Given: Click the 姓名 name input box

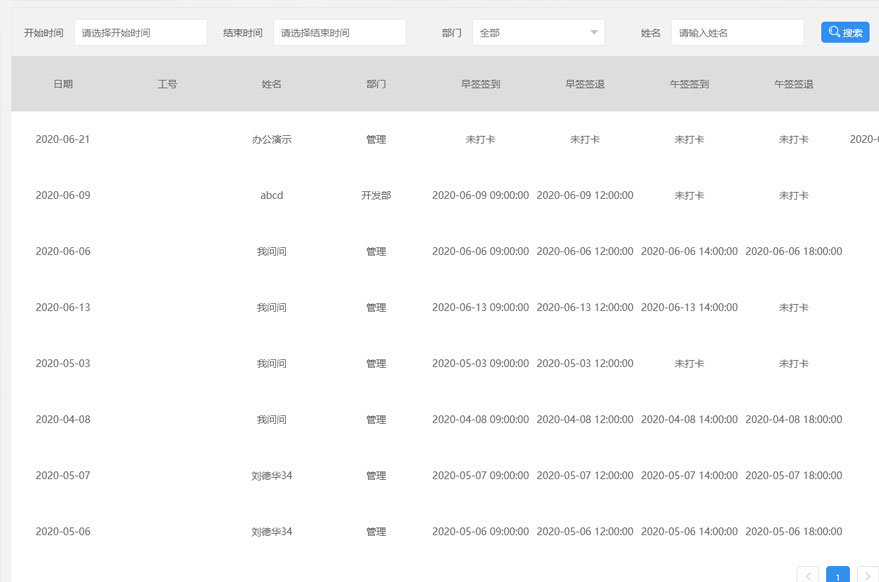Looking at the screenshot, I should coord(737,32).
